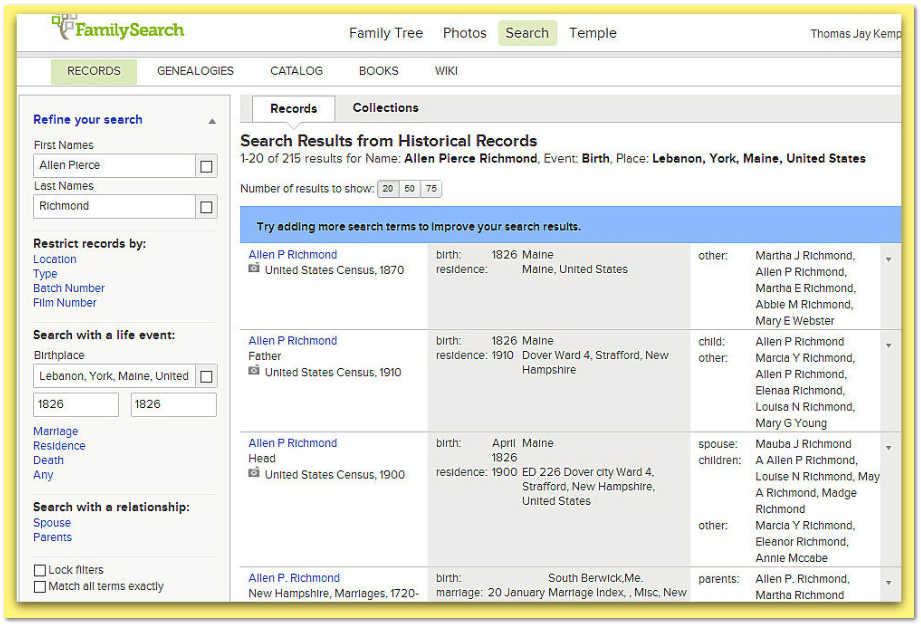Switch to the WIKI tab

pyautogui.click(x=446, y=71)
